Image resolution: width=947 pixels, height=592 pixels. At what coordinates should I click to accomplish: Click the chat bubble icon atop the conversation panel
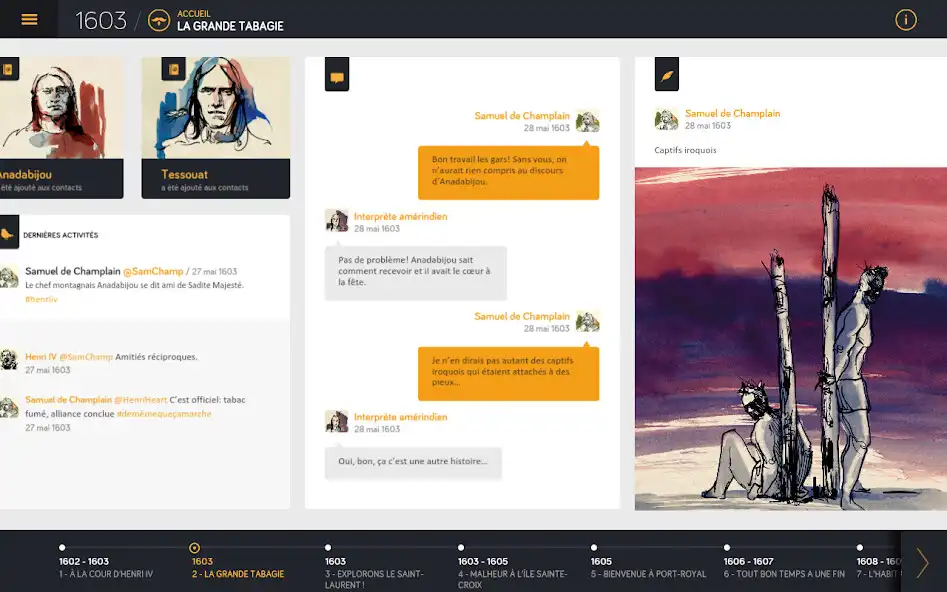337,75
